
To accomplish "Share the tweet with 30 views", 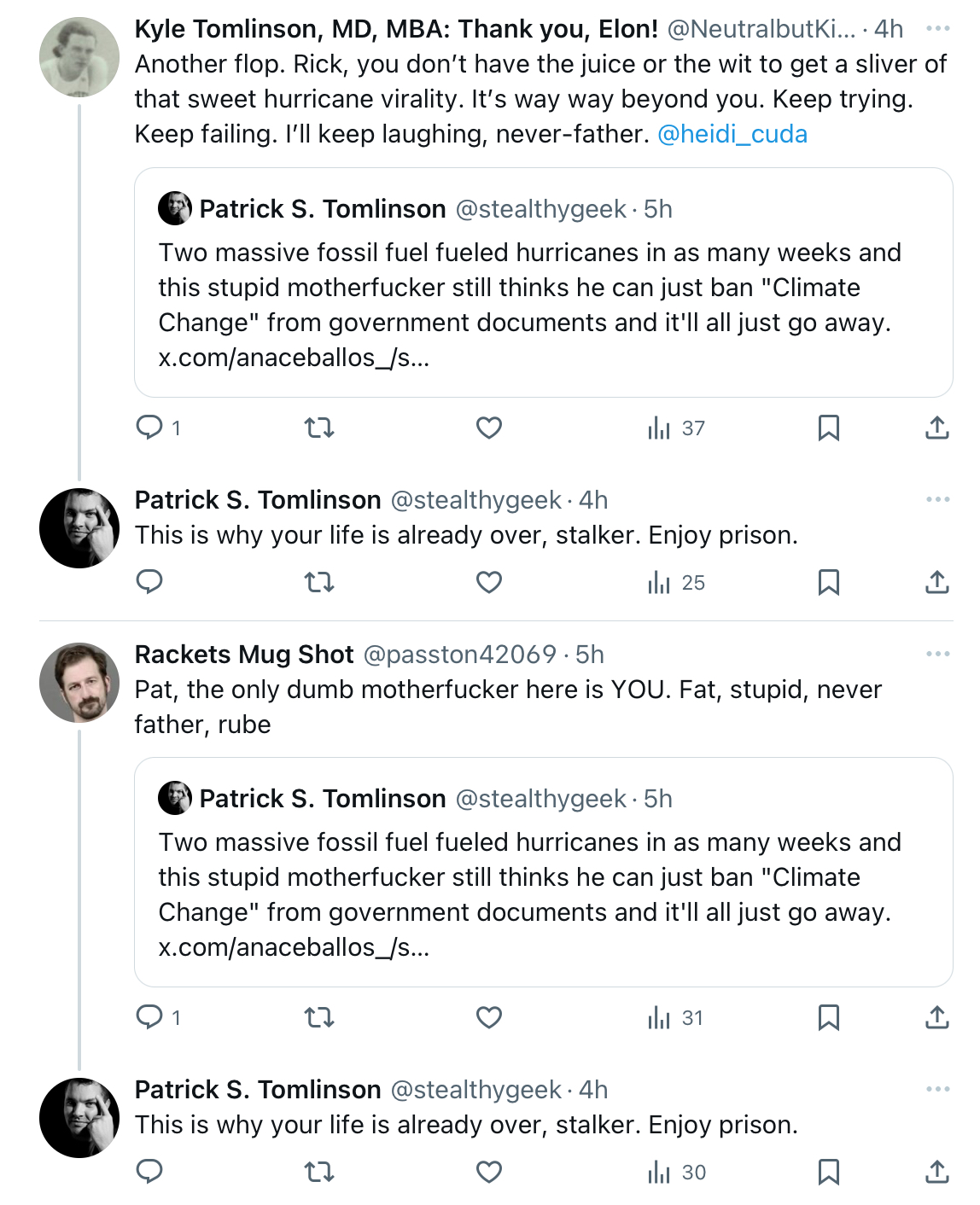I will 937,1172.
